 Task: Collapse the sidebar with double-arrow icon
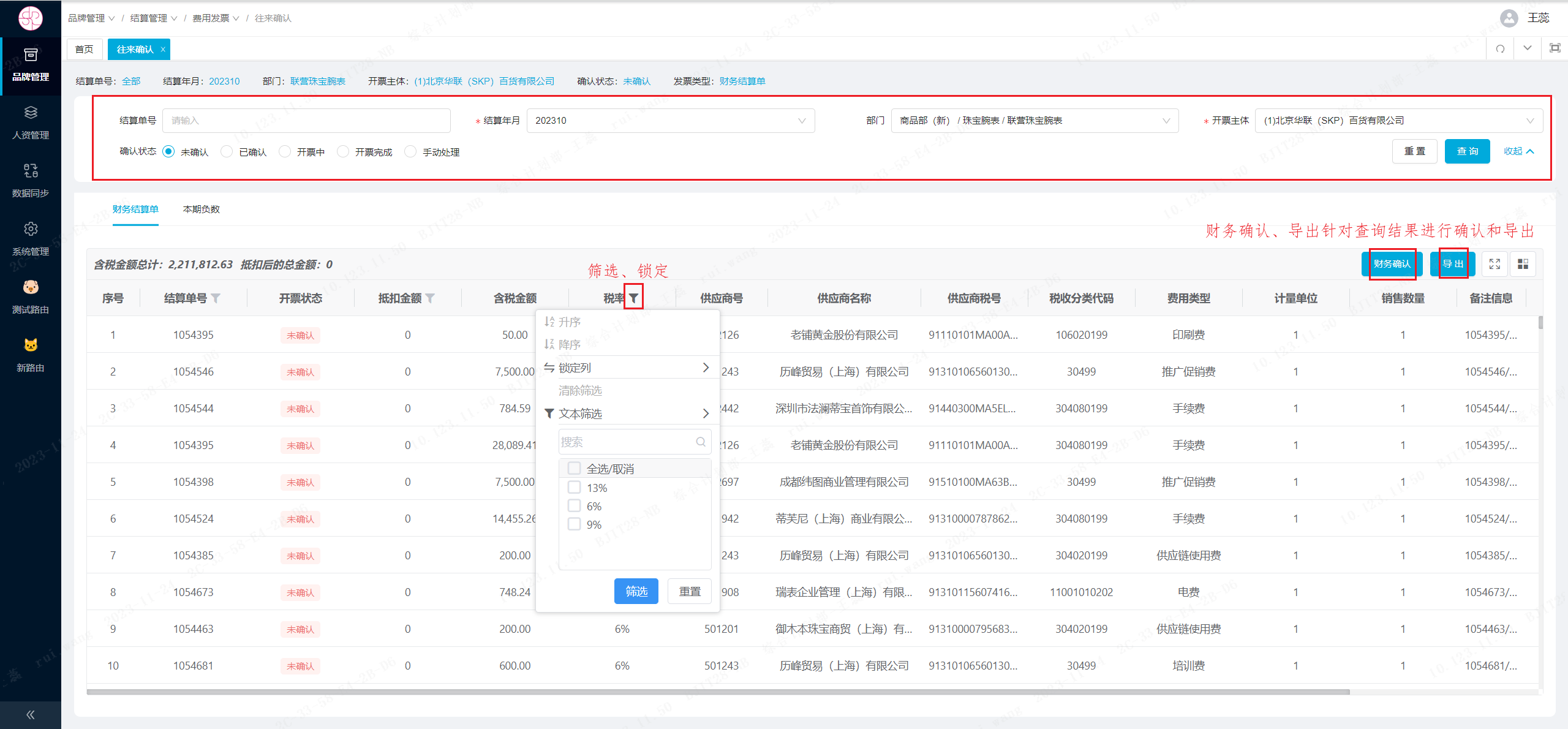[31, 715]
